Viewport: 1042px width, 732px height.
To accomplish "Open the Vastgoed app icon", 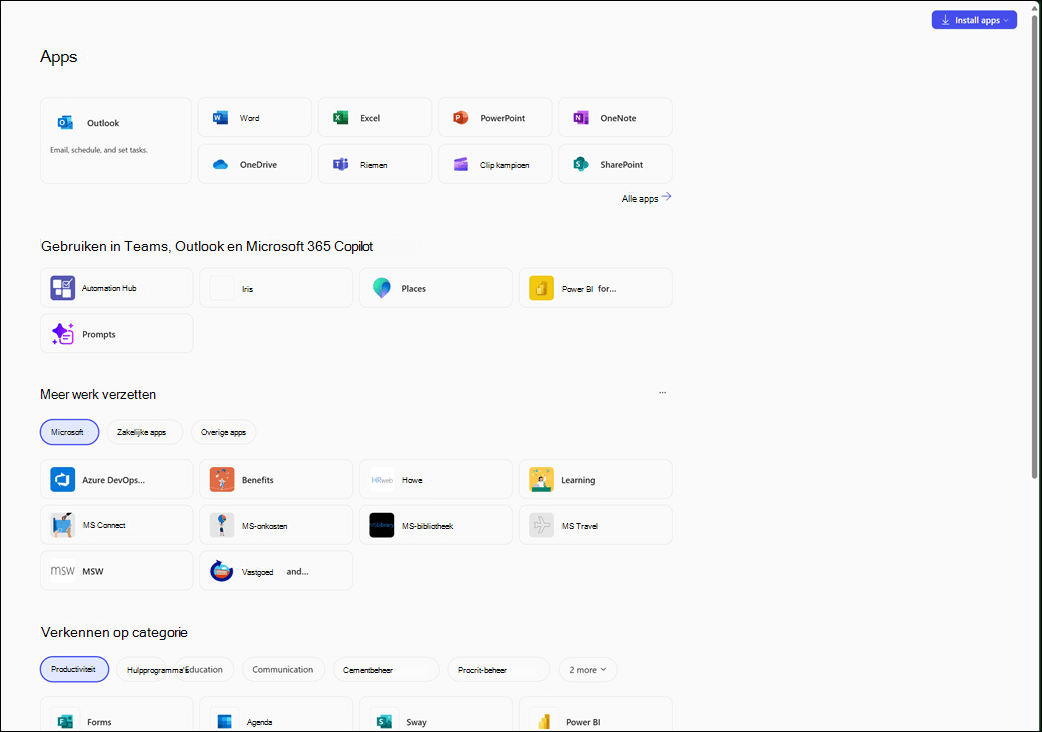I will [x=222, y=571].
